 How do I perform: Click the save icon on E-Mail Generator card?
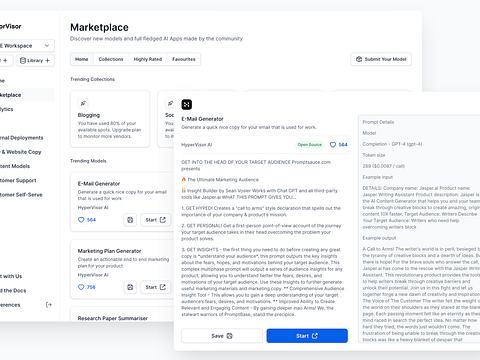[x=130, y=220]
